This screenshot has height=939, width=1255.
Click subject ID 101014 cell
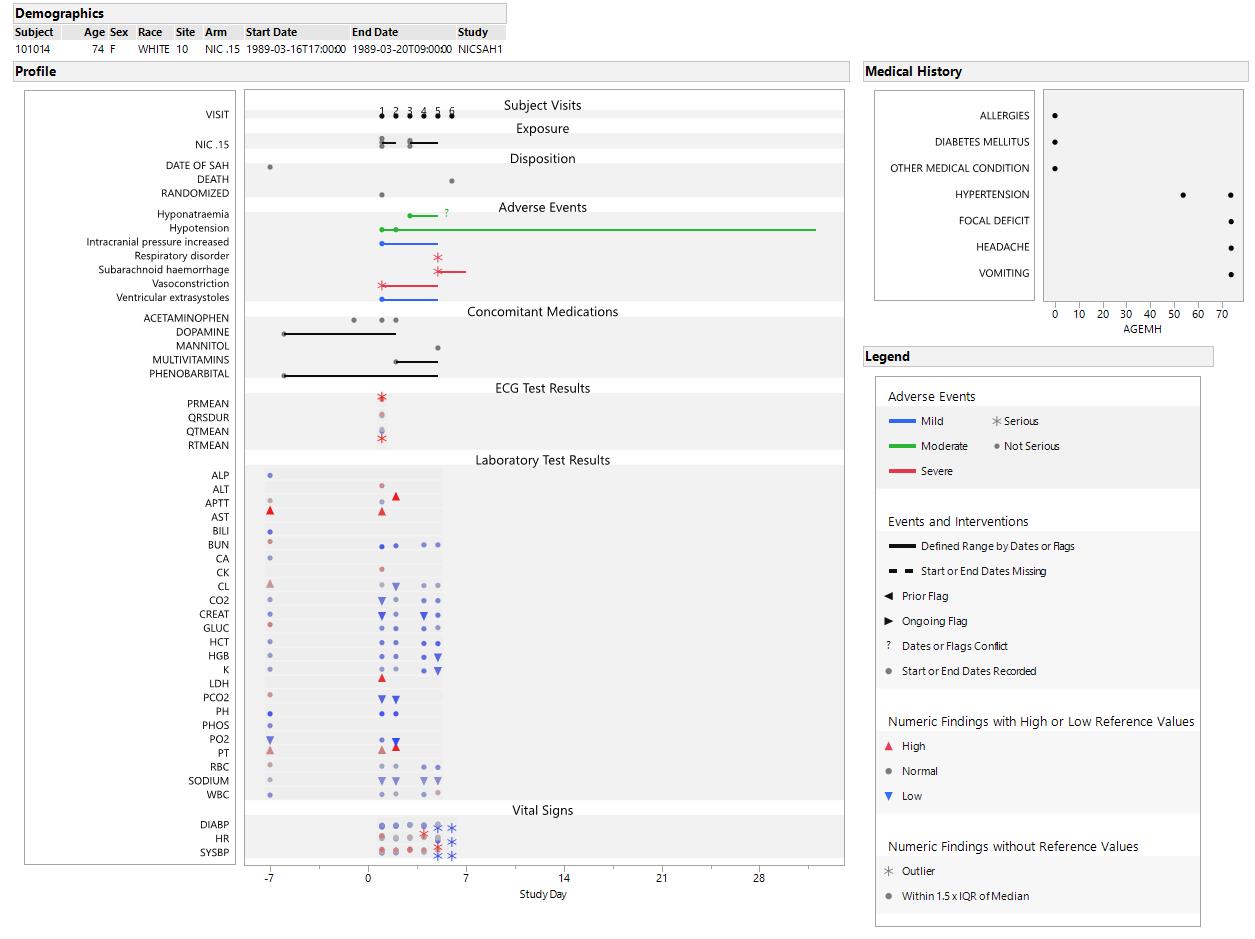point(33,49)
